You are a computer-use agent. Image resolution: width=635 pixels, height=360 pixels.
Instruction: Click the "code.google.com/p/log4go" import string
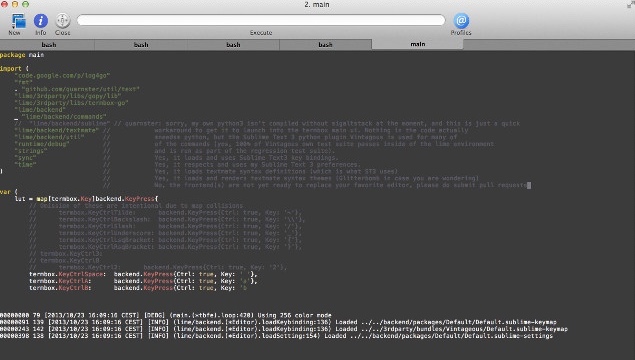tap(62, 75)
